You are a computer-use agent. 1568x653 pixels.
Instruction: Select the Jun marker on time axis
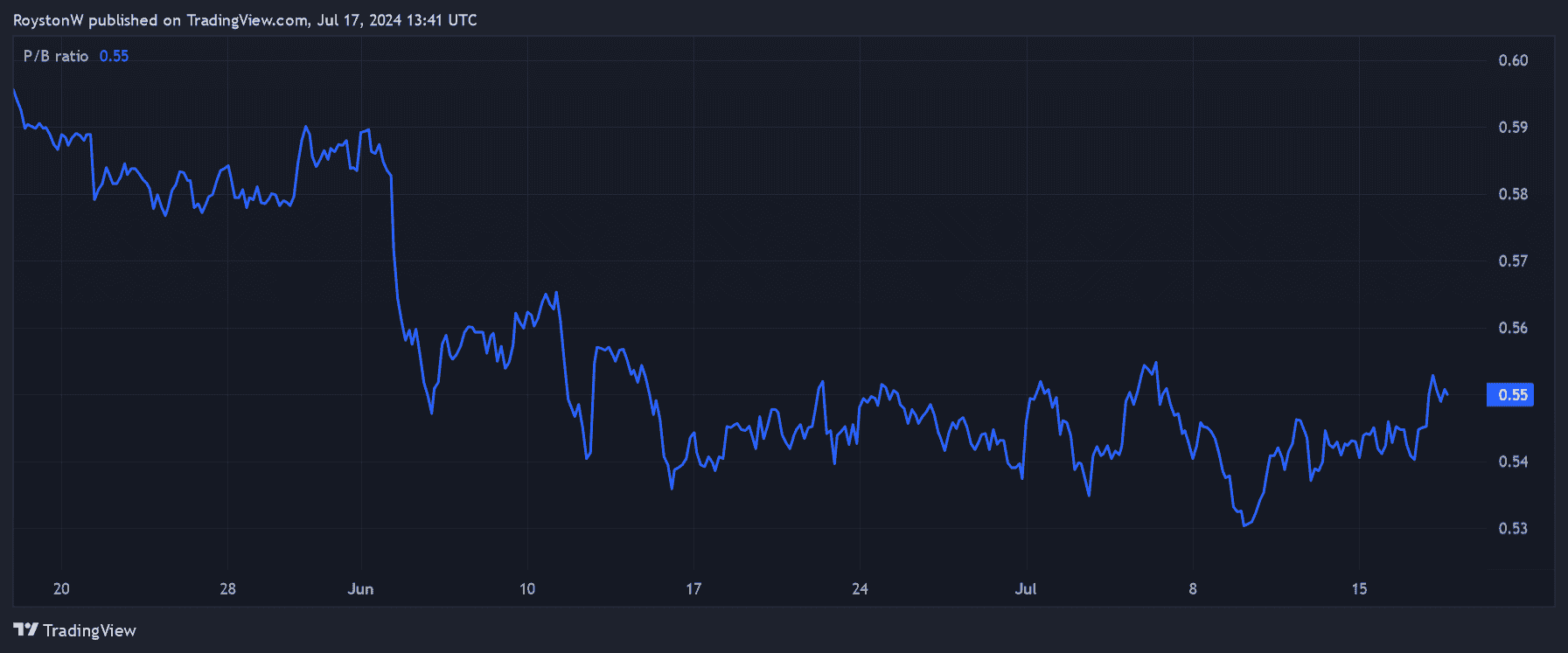coord(360,589)
